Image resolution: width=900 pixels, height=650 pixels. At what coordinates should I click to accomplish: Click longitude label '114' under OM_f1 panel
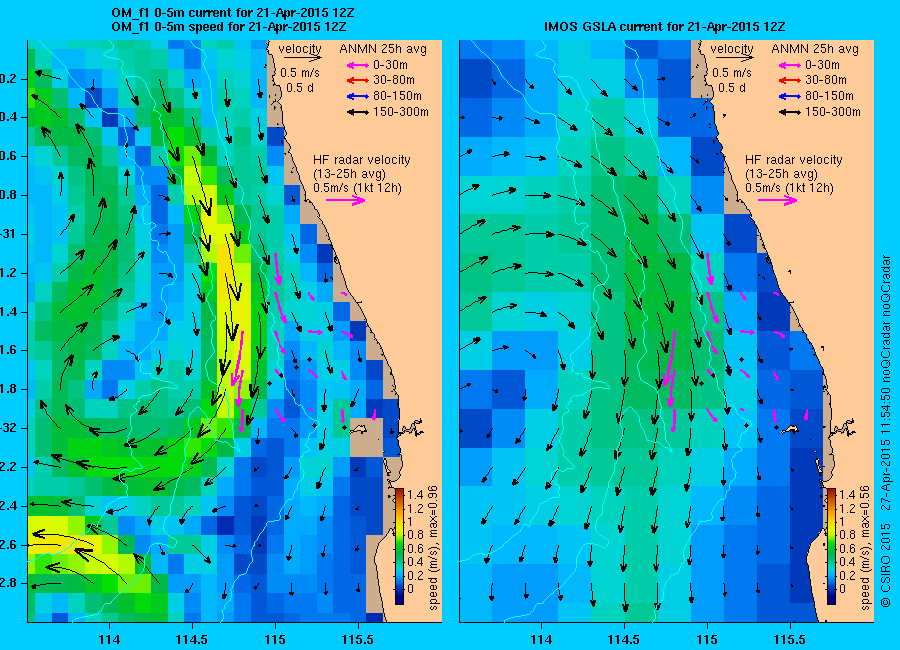point(109,639)
